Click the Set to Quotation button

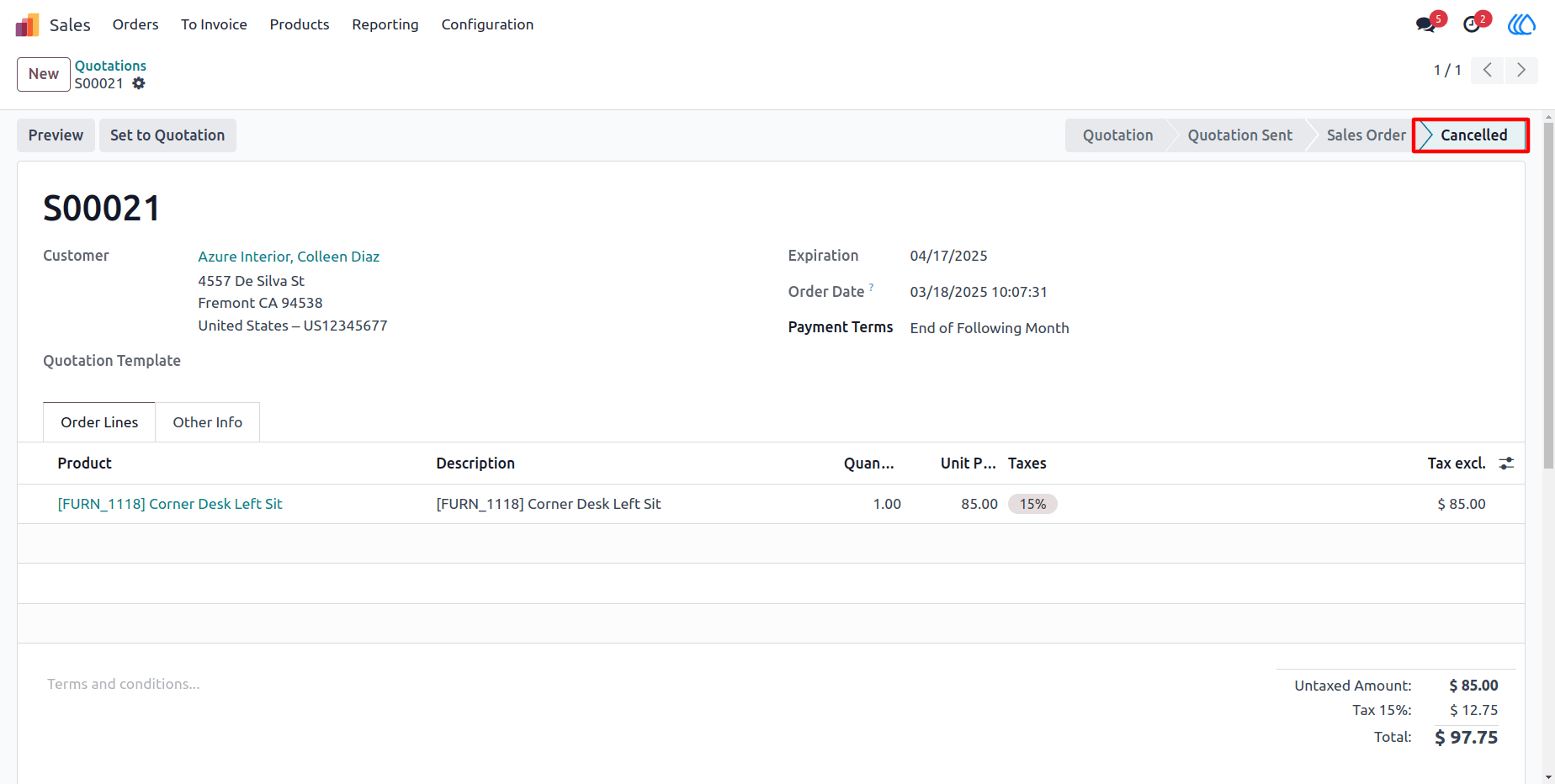[x=167, y=135]
